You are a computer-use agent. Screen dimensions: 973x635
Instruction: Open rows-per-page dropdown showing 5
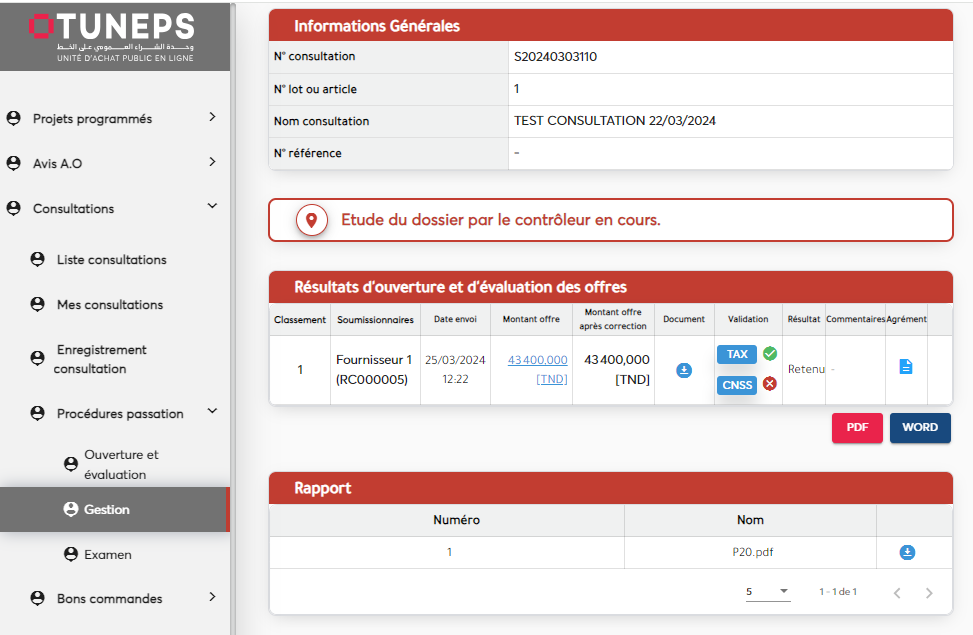pos(767,592)
